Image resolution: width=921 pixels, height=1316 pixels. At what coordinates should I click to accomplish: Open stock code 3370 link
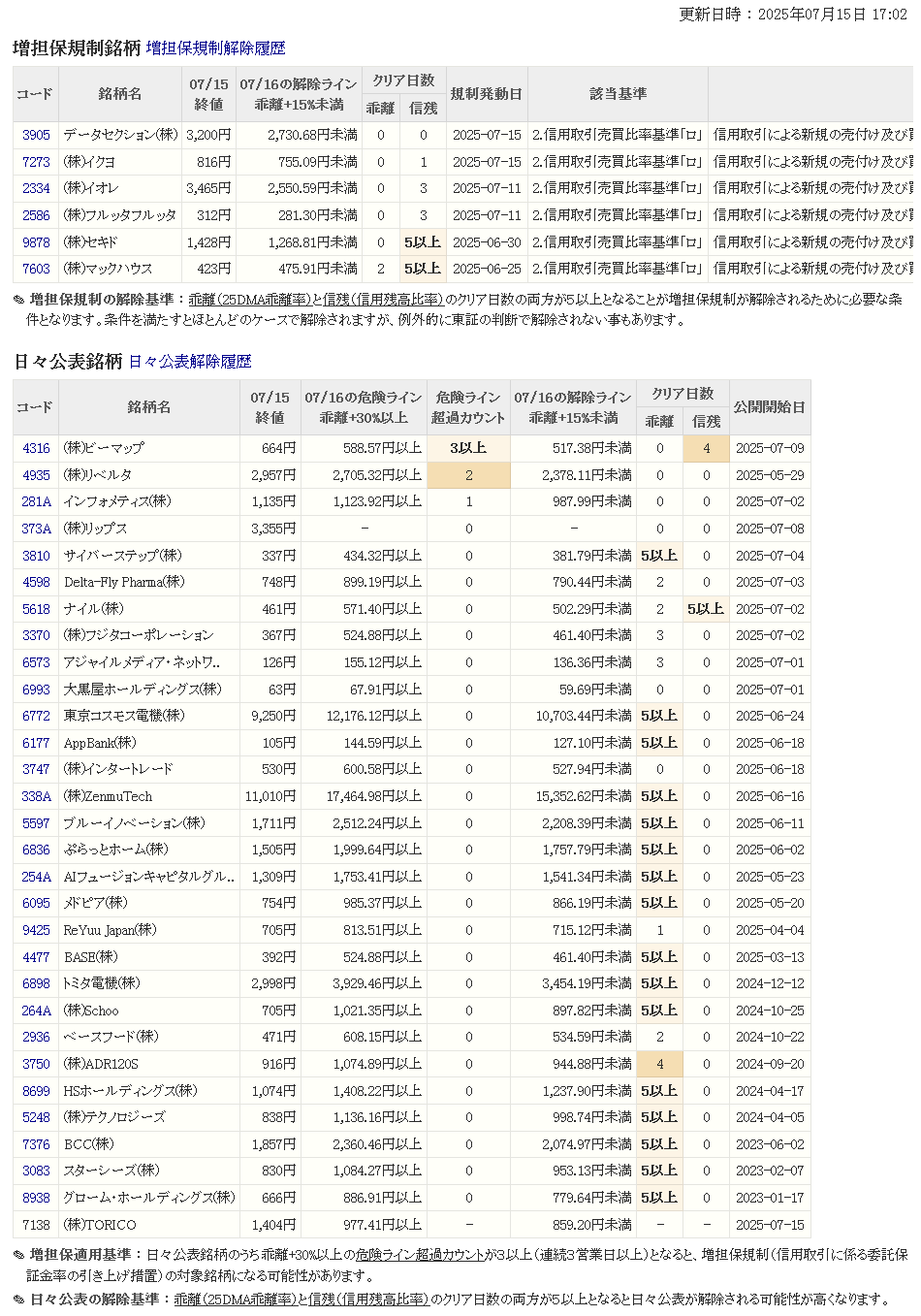(x=36, y=635)
